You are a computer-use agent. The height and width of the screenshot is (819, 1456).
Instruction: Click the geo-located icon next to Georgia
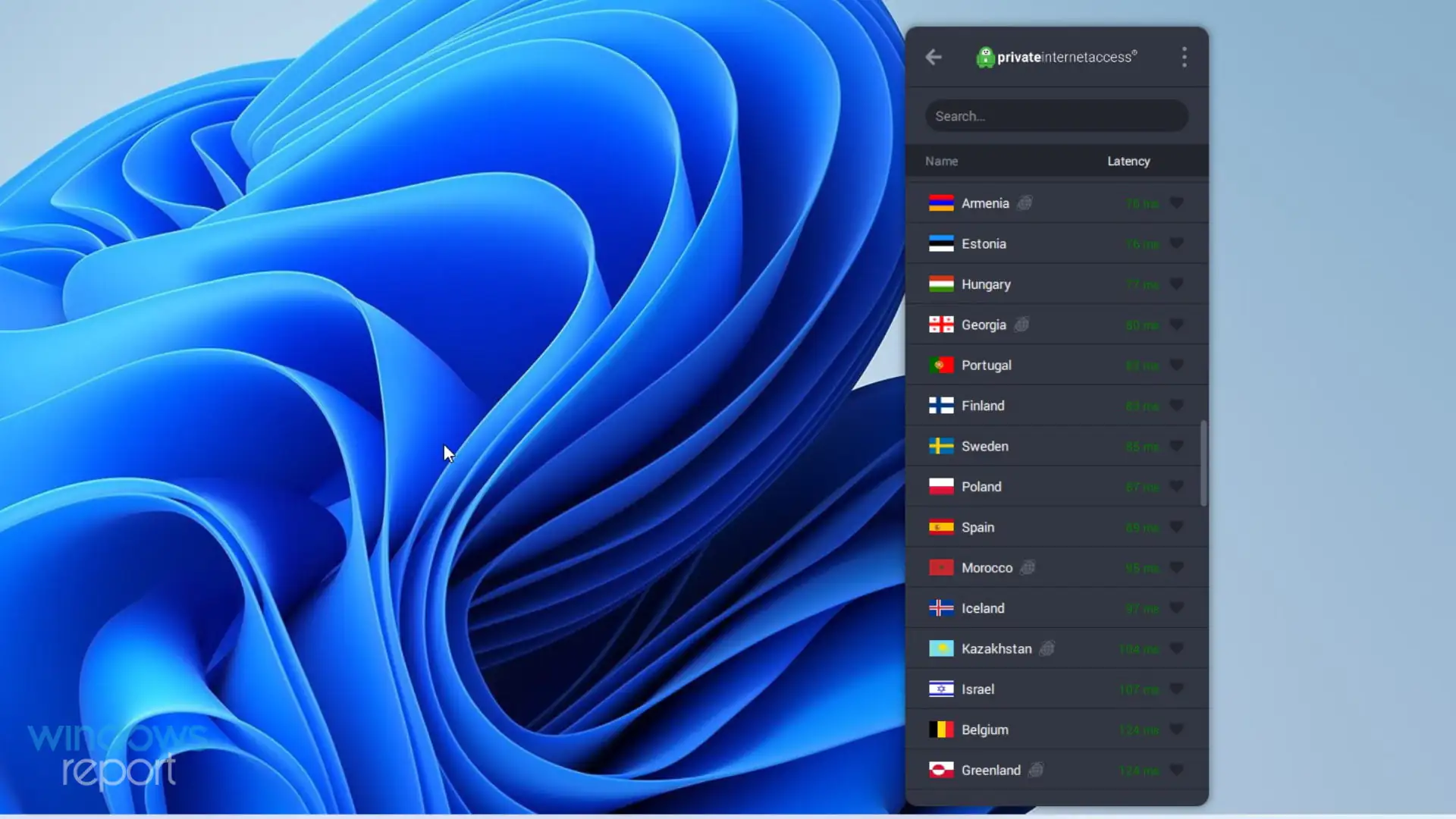pyautogui.click(x=1021, y=325)
